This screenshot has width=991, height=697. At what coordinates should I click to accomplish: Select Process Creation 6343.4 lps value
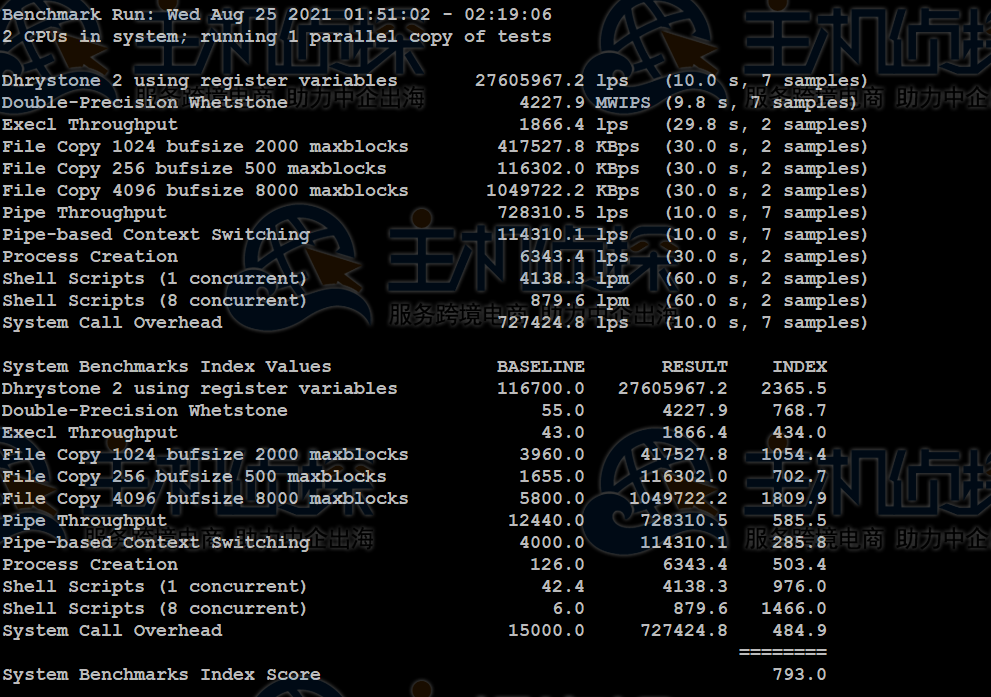pyautogui.click(x=574, y=257)
